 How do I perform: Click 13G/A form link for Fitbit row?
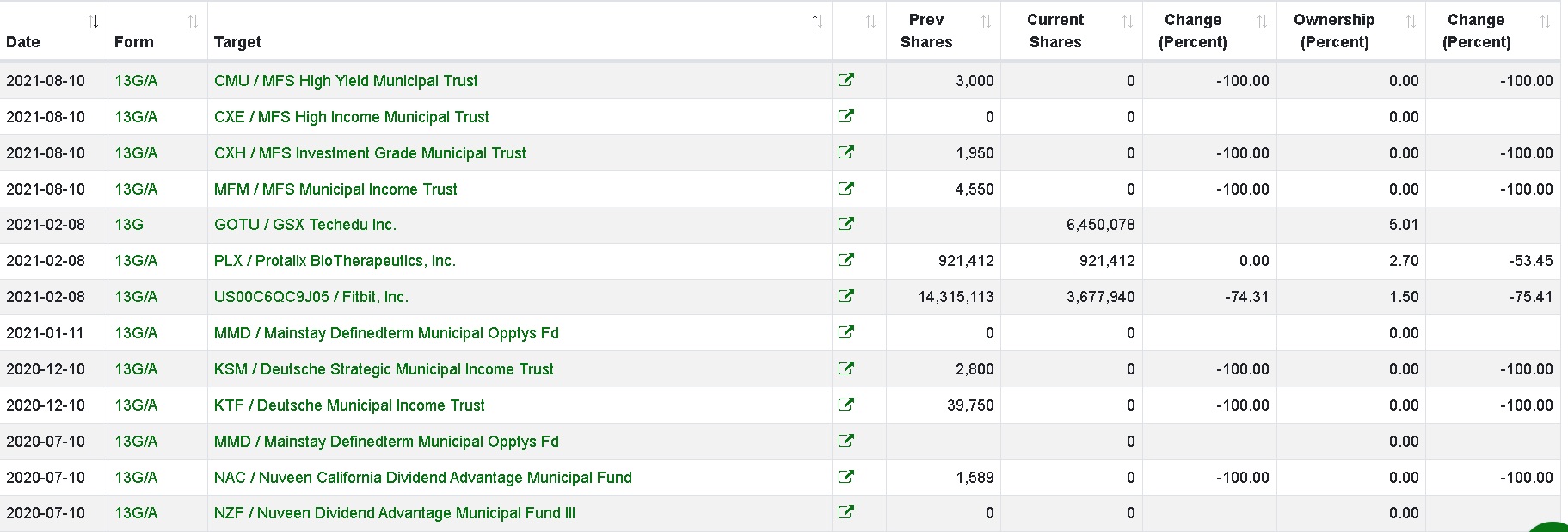pyautogui.click(x=136, y=297)
